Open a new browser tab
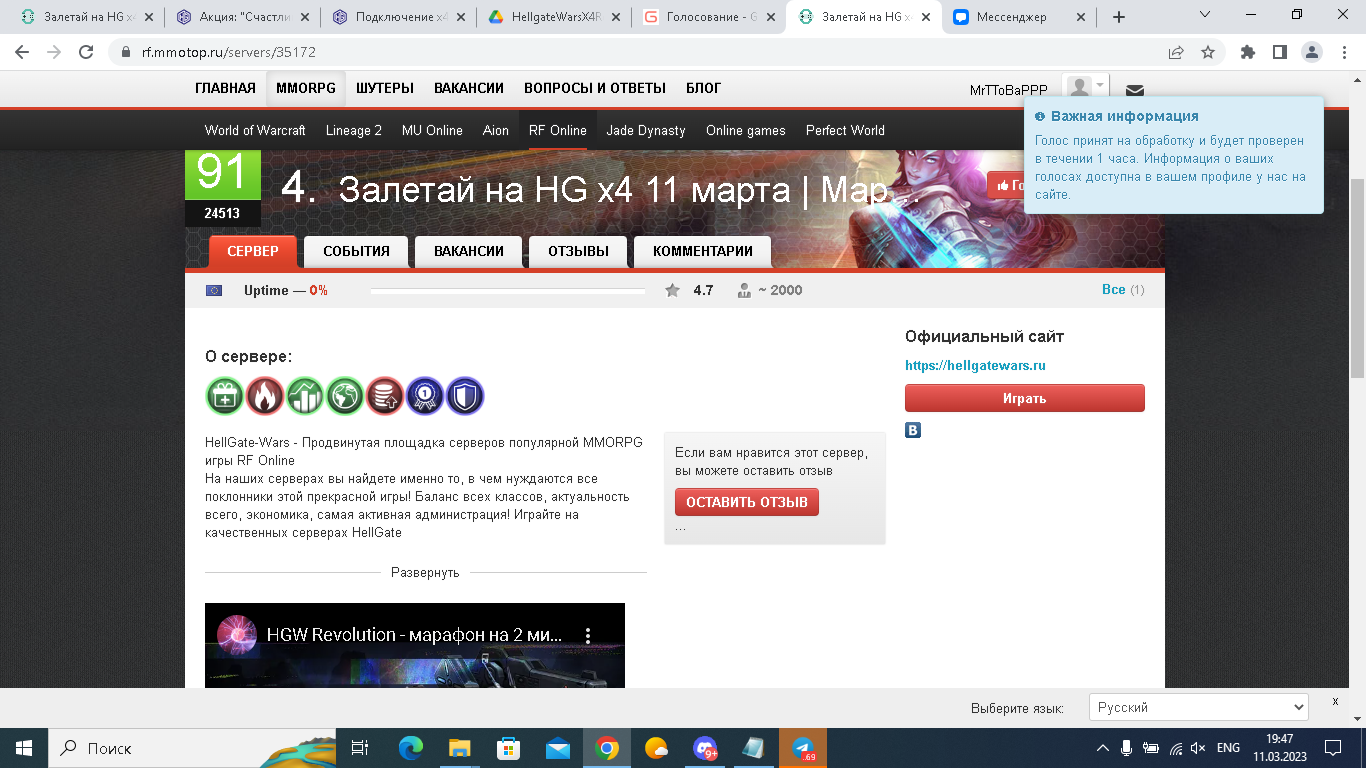Screen dimensions: 1366x768 [1119, 17]
